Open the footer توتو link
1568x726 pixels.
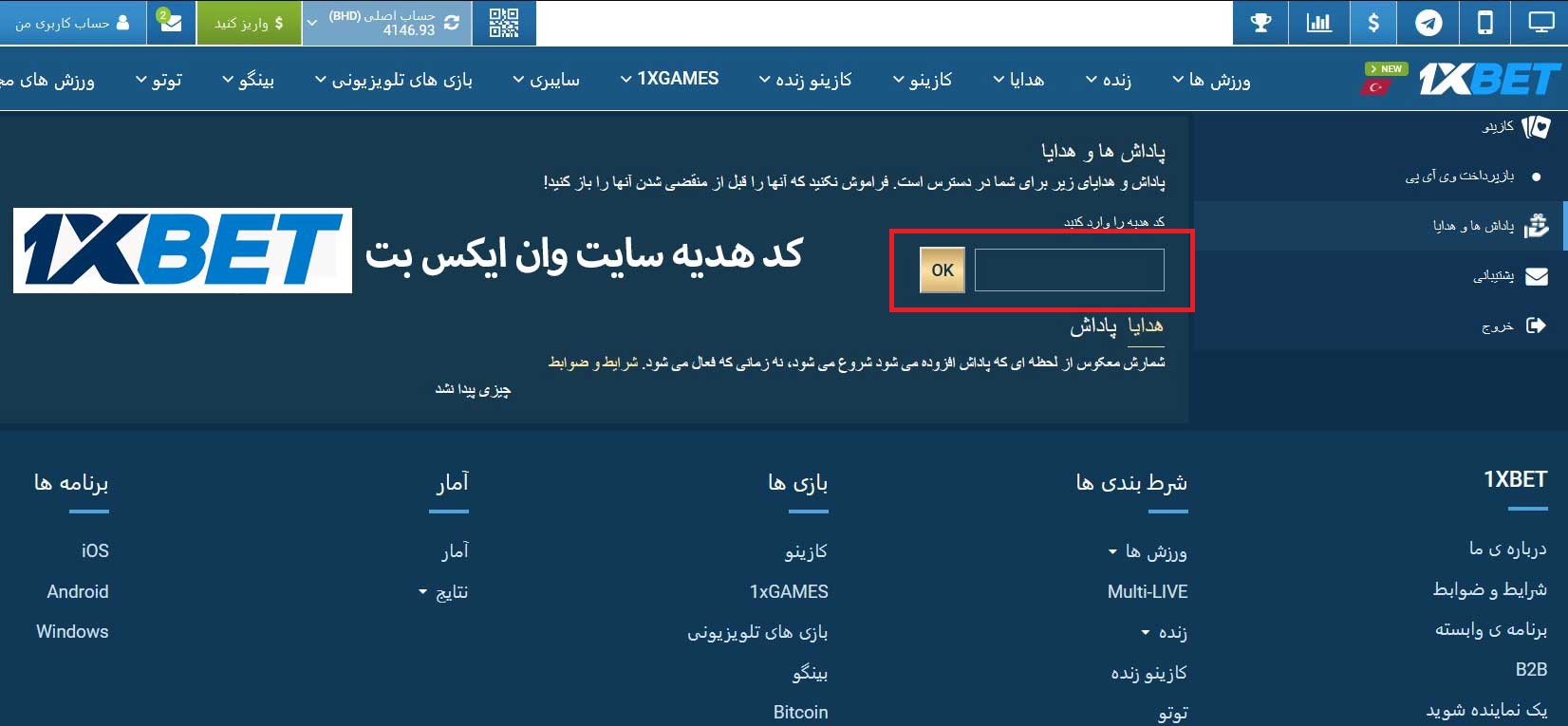(x=1172, y=713)
